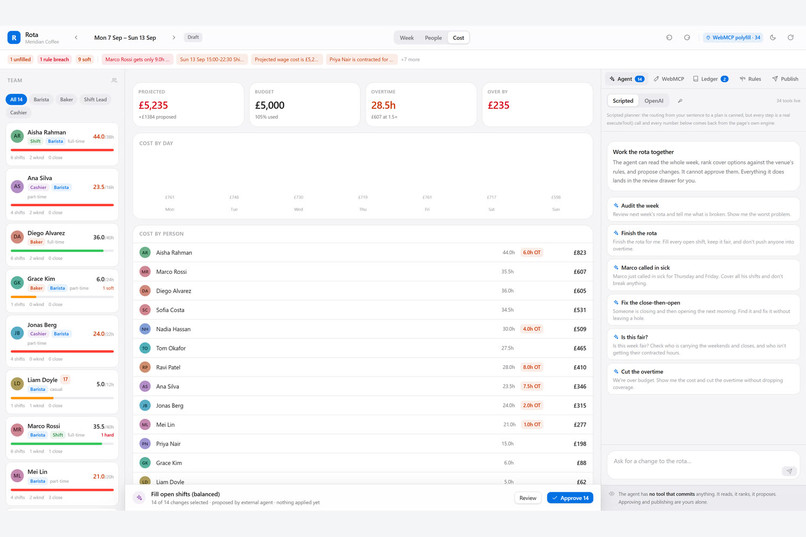Click Diego Alvarez's DA avatar in Team list

coord(17,237)
